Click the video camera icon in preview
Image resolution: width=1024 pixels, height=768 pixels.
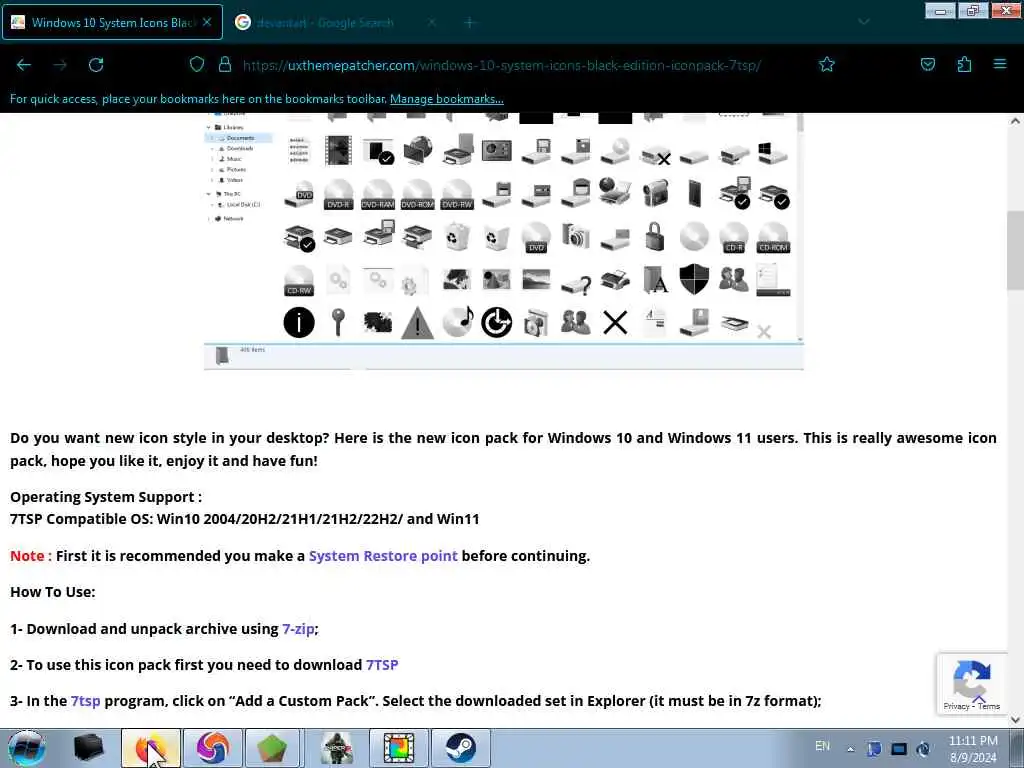point(655,193)
